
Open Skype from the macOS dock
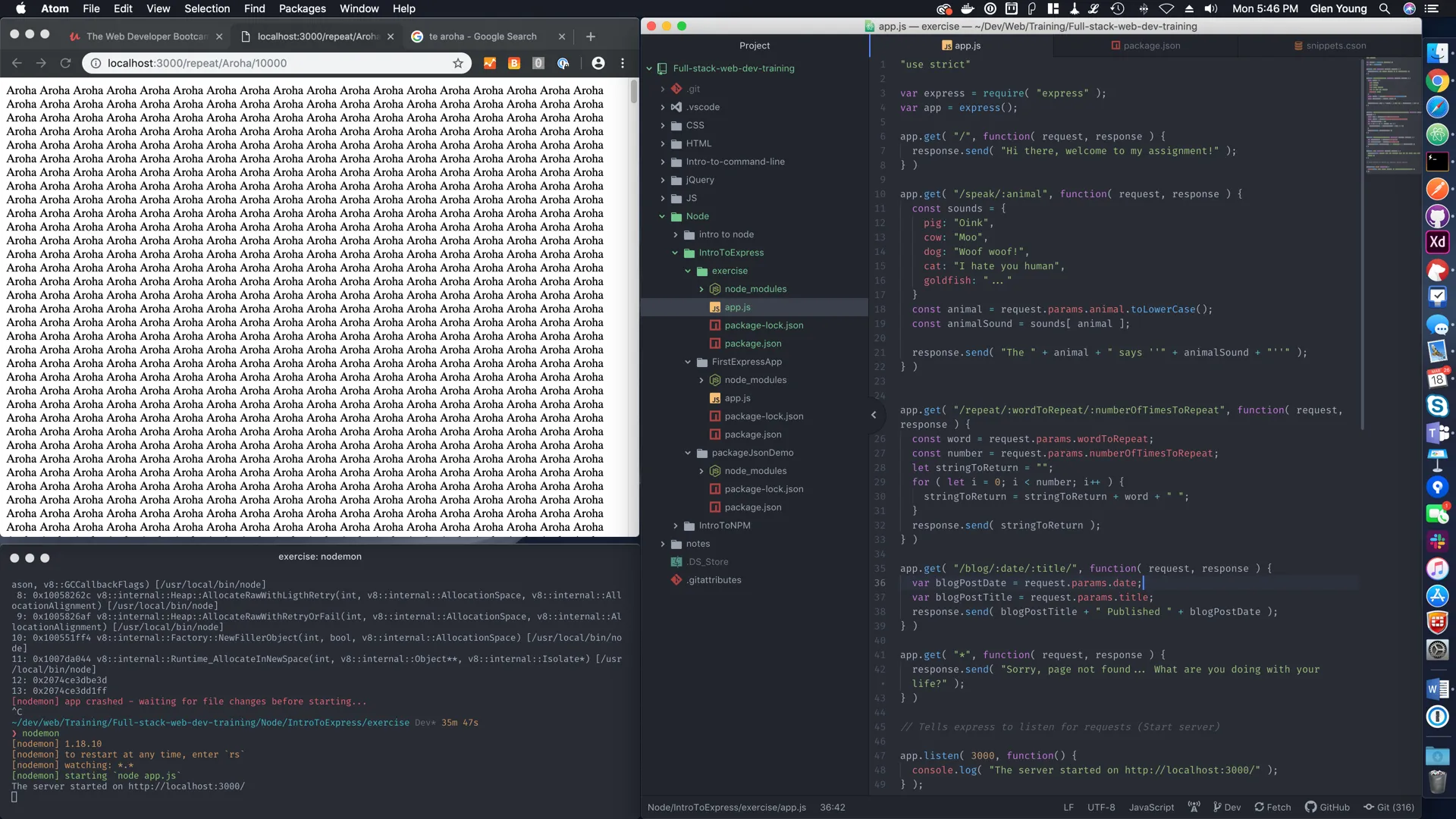click(x=1438, y=406)
